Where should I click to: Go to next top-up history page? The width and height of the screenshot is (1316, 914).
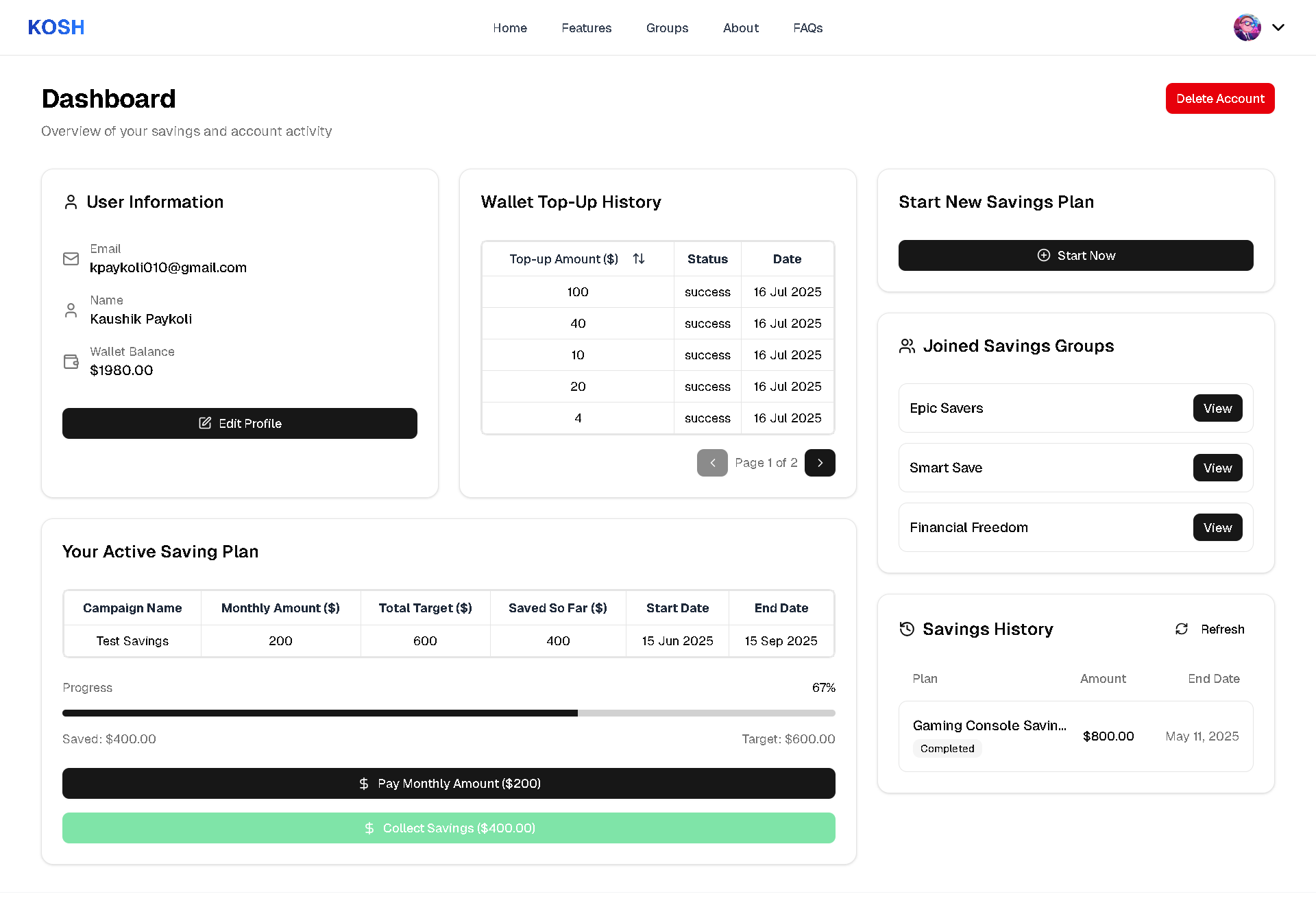pyautogui.click(x=820, y=463)
